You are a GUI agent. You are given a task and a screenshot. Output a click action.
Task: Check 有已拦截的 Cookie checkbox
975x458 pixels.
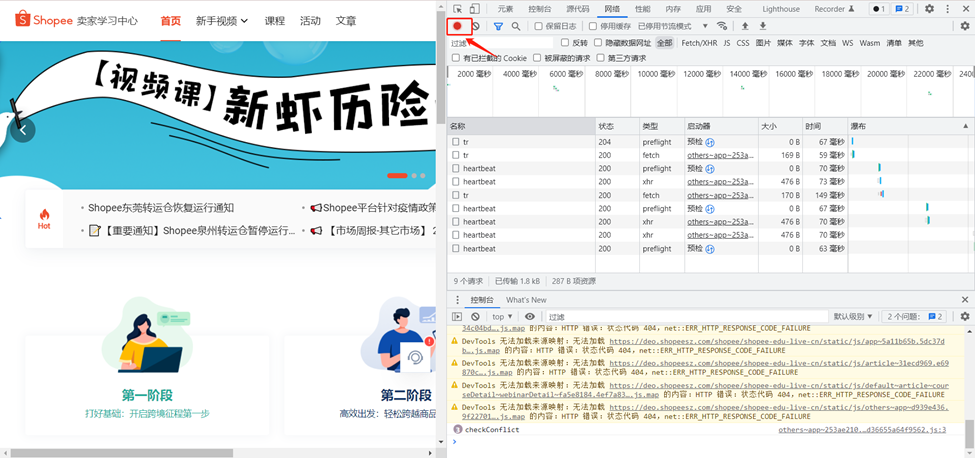pos(456,58)
